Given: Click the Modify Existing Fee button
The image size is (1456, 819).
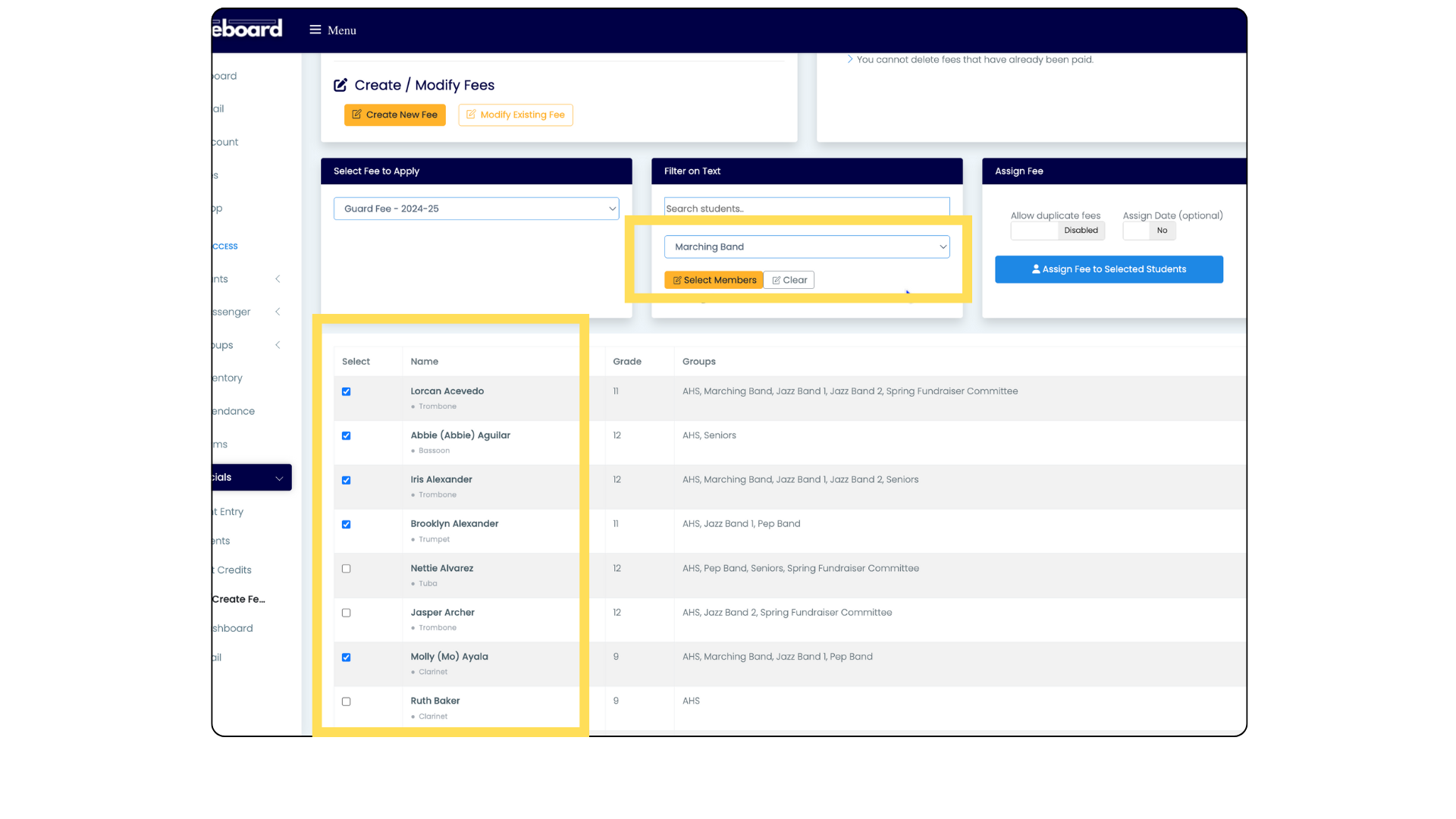Looking at the screenshot, I should click(x=515, y=115).
